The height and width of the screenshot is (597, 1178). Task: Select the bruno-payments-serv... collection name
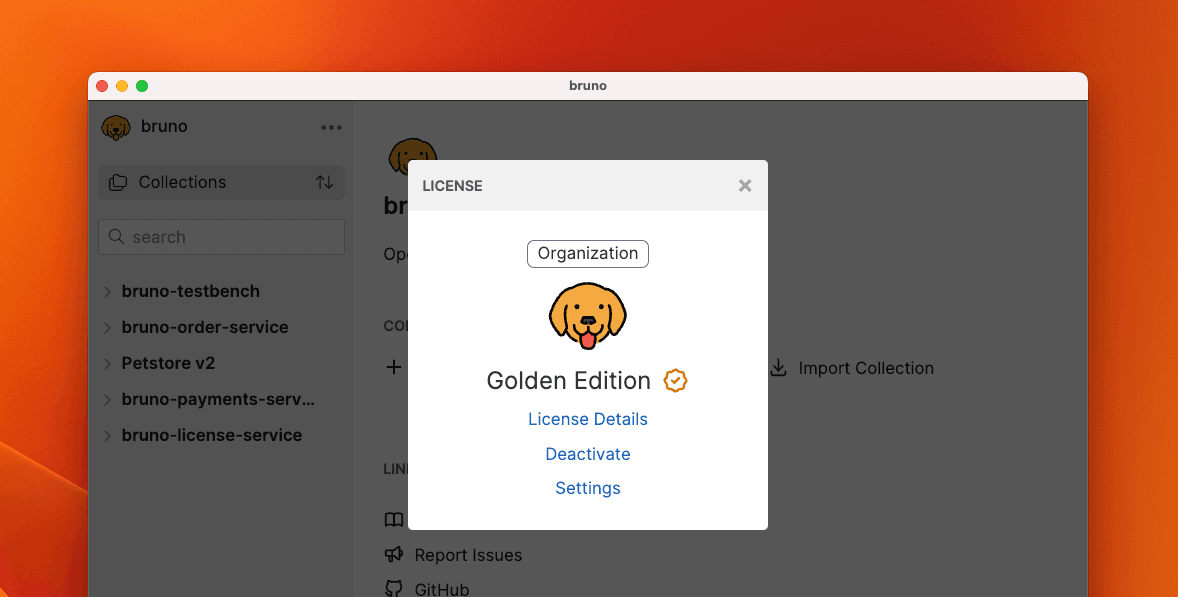point(218,400)
